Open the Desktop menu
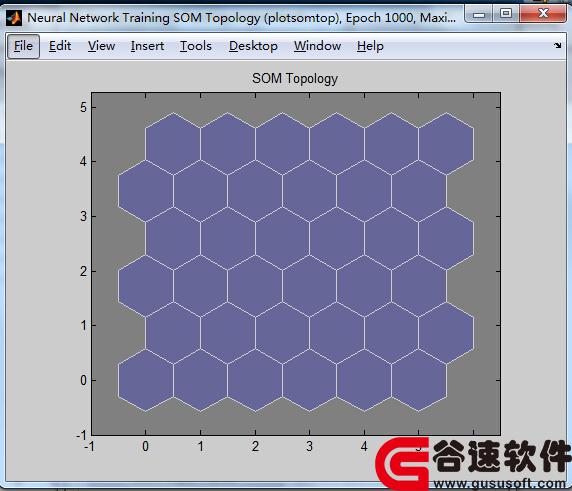572x491 pixels. 253,46
